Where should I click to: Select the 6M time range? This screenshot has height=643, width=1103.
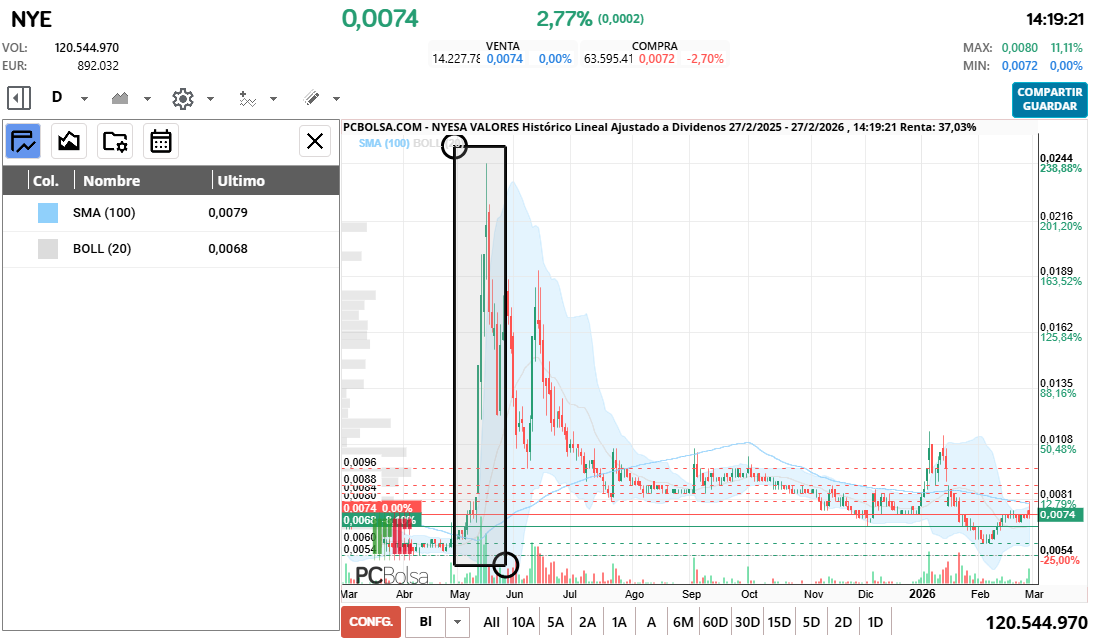(683, 622)
